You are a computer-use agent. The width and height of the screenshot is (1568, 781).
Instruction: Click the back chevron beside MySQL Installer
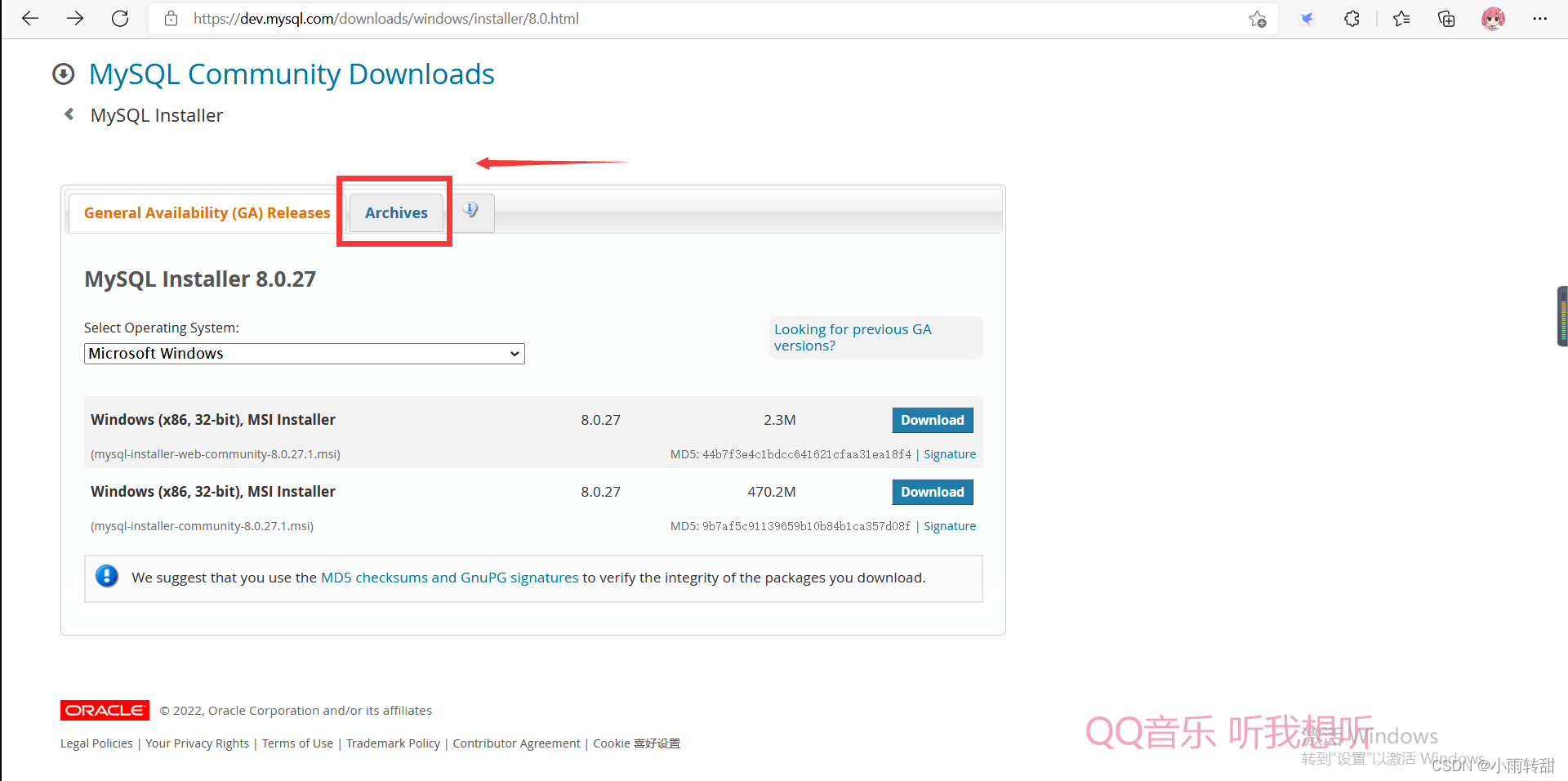coord(69,114)
